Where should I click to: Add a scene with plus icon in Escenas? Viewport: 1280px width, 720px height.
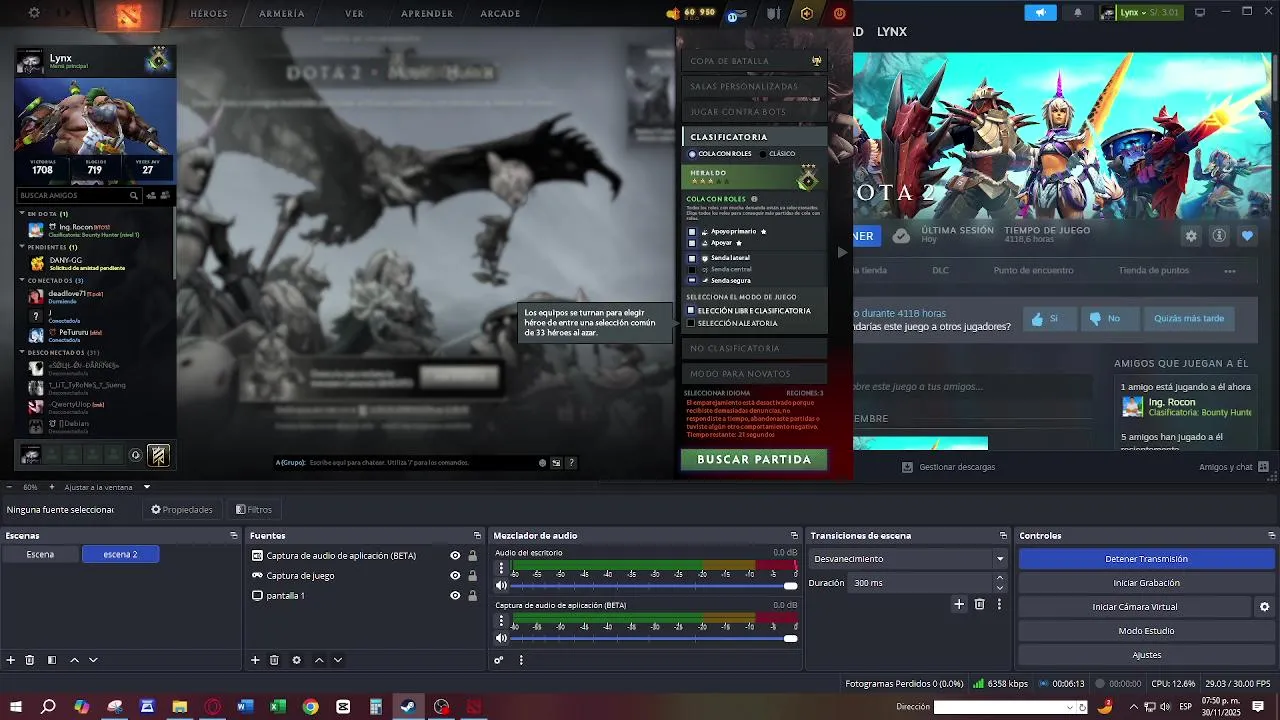[x=11, y=660]
